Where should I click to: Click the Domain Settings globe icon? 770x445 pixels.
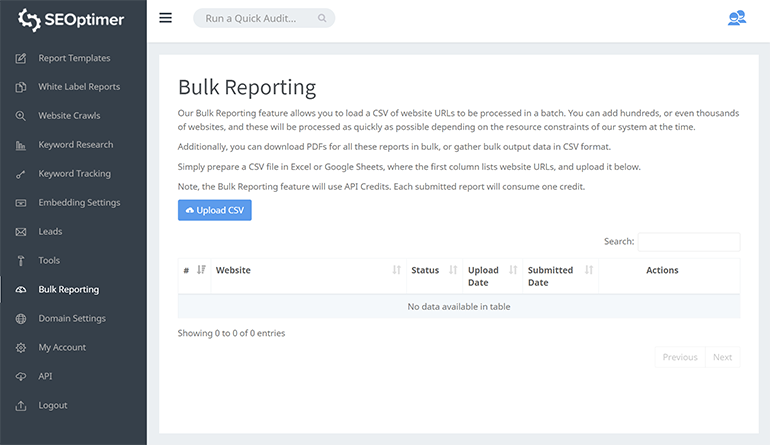pyautogui.click(x=20, y=319)
